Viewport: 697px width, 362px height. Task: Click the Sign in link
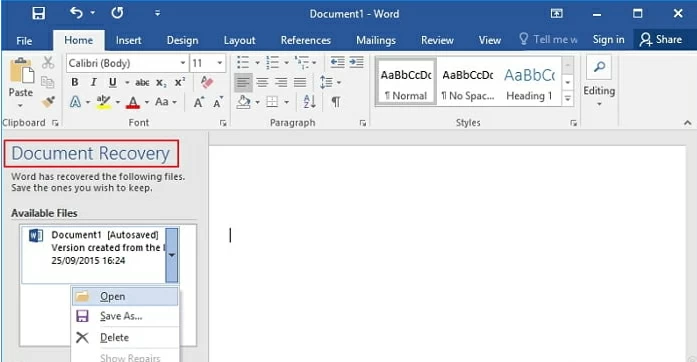609,40
